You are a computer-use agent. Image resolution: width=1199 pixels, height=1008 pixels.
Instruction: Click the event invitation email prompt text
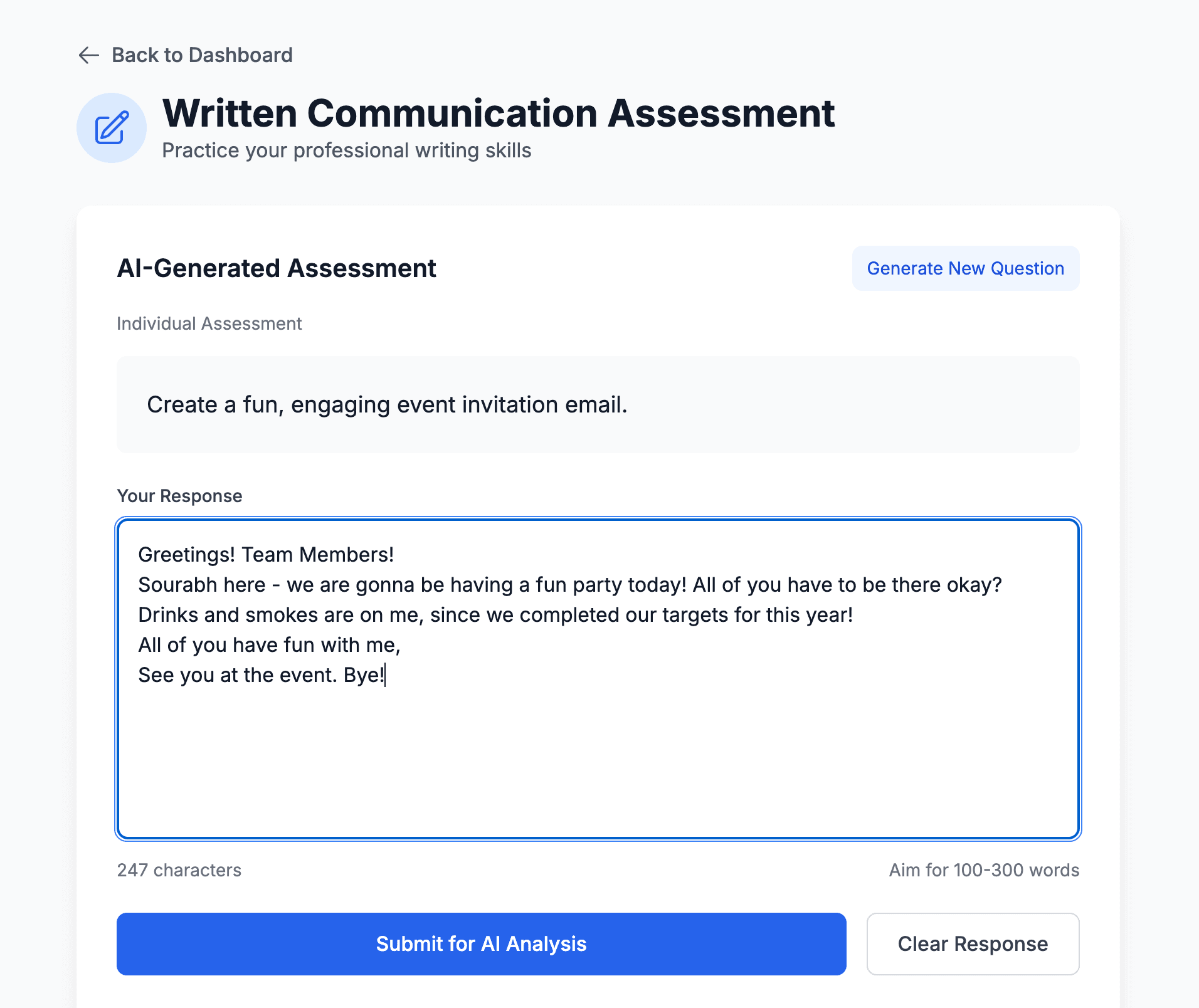tap(387, 405)
